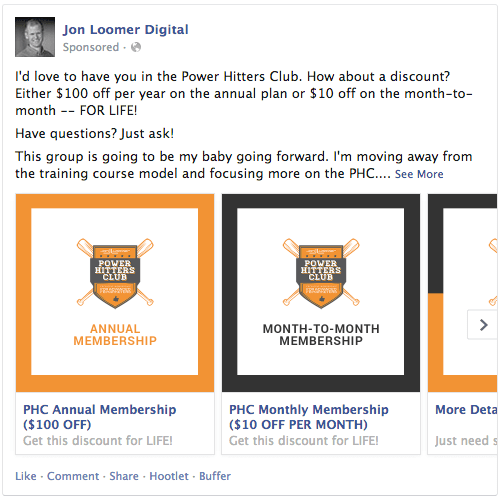The height and width of the screenshot is (497, 503).
Task: Advance carousel with the right arrow
Action: pyautogui.click(x=483, y=325)
